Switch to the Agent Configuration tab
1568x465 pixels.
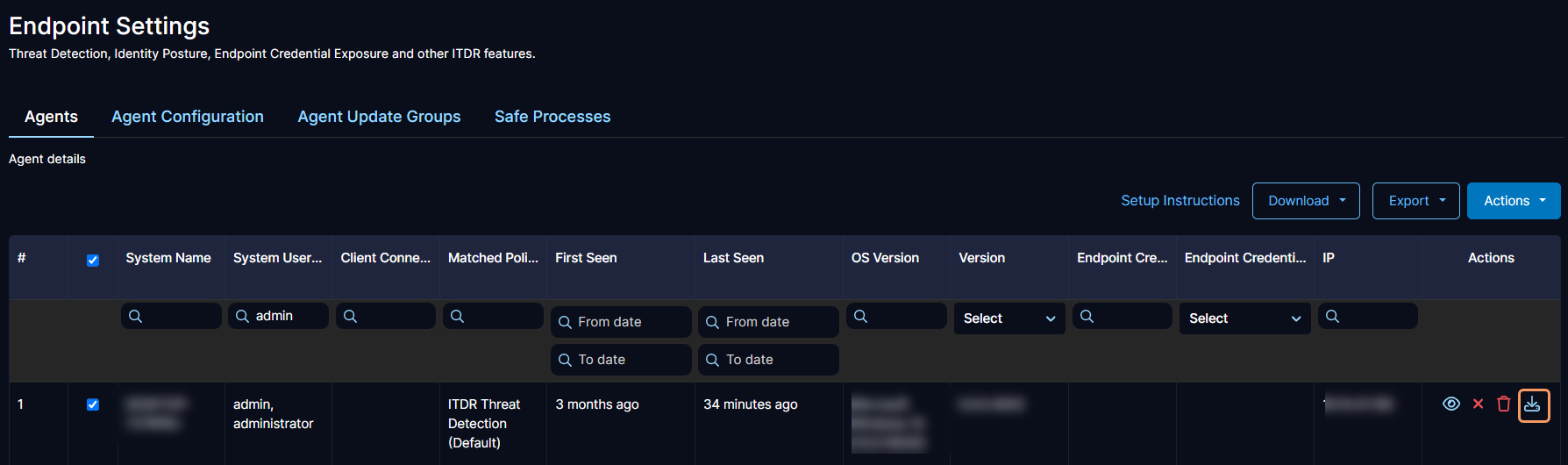click(188, 117)
